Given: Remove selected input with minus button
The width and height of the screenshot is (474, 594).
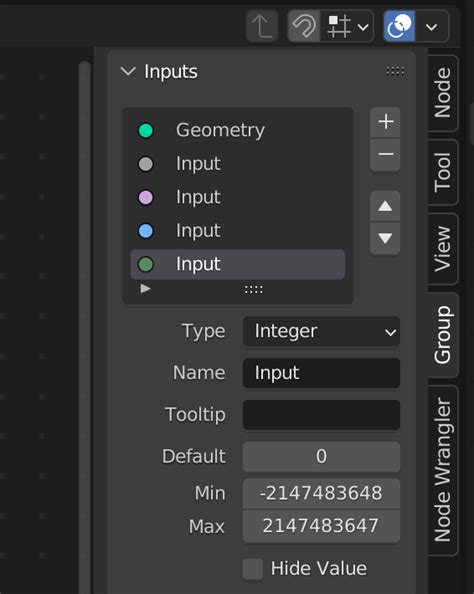Looking at the screenshot, I should click(x=385, y=155).
